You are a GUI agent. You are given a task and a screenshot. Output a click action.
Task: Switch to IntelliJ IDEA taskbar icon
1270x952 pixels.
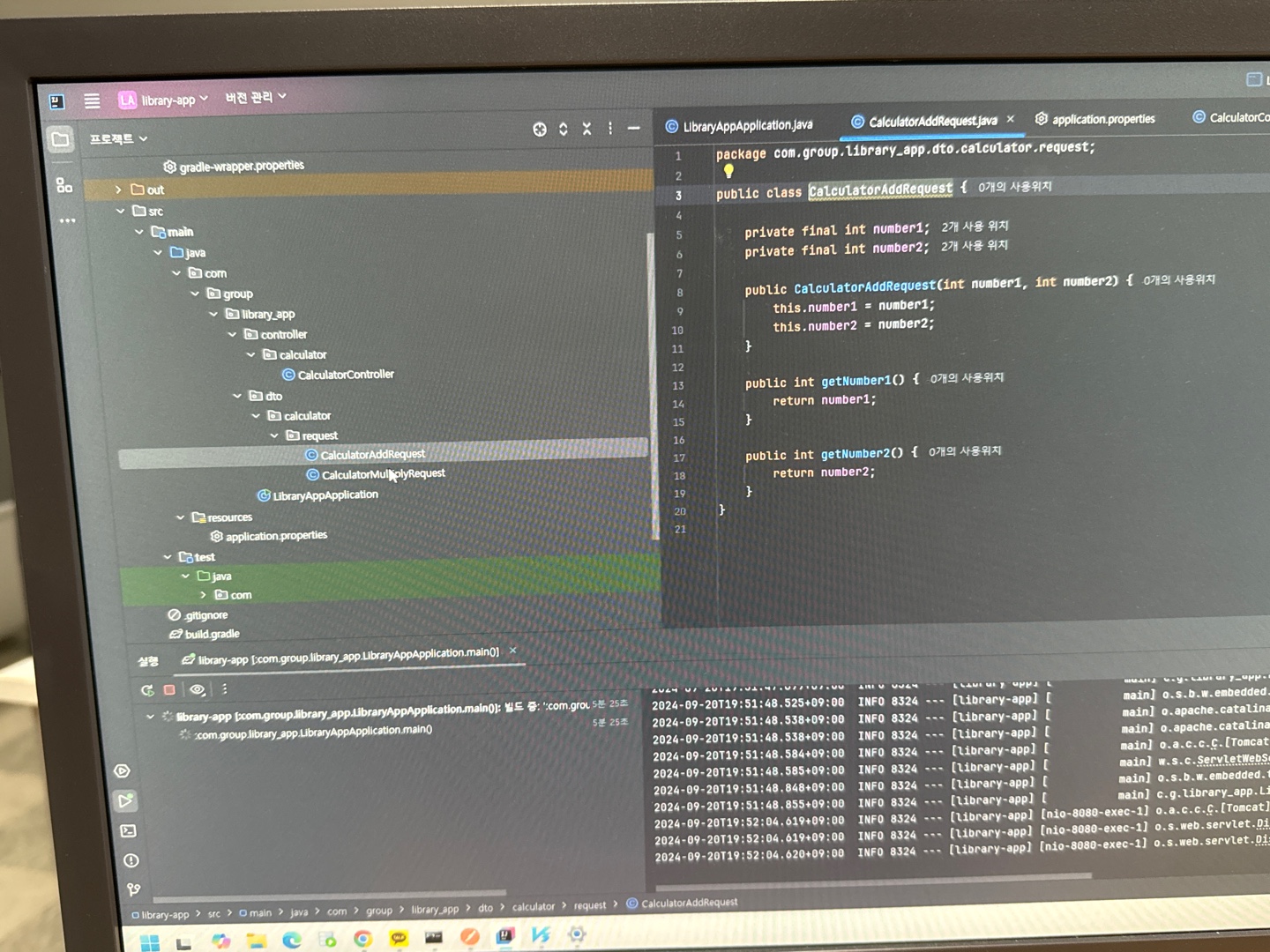pyautogui.click(x=505, y=936)
